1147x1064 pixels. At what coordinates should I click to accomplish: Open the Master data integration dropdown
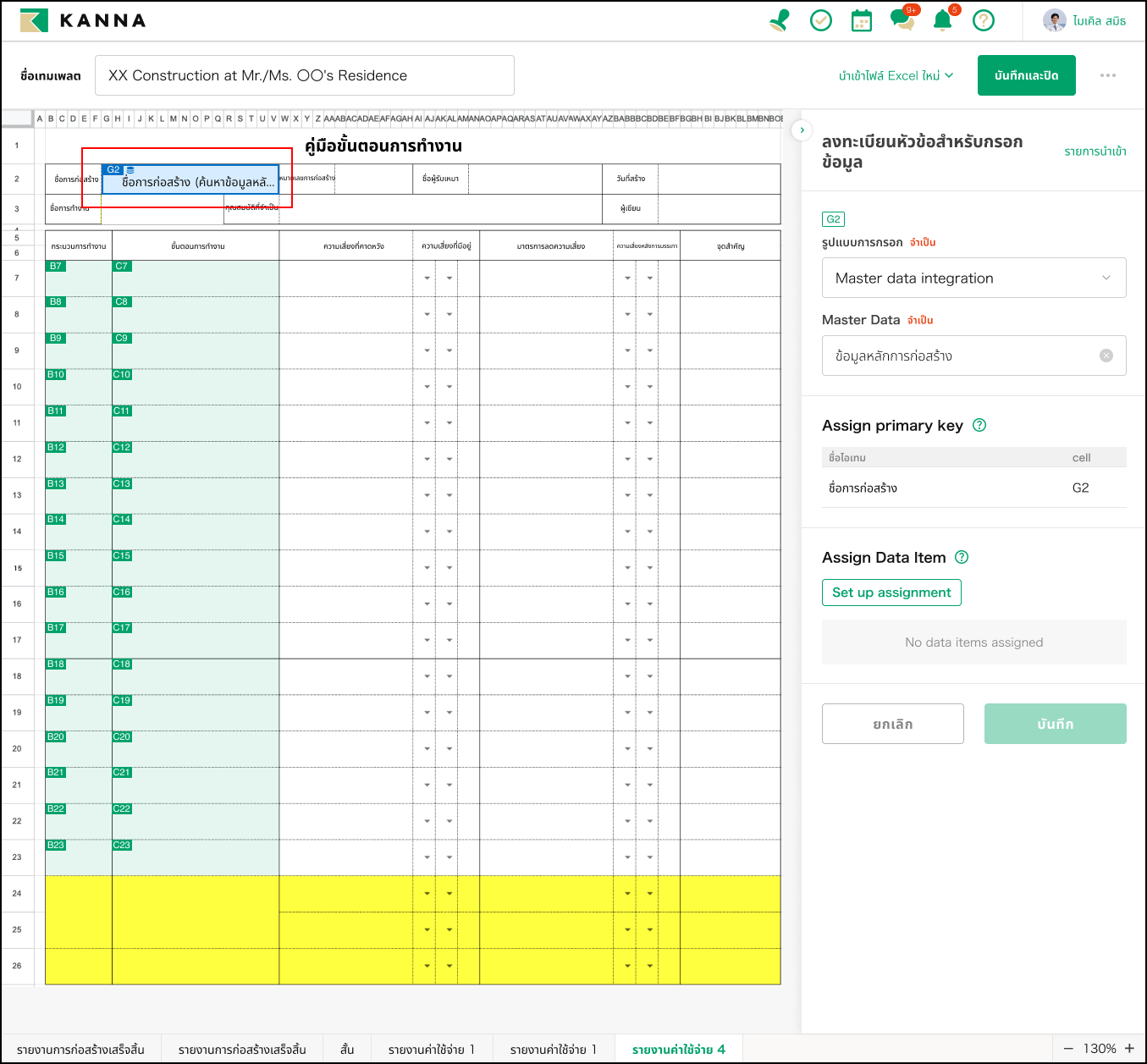click(x=973, y=278)
